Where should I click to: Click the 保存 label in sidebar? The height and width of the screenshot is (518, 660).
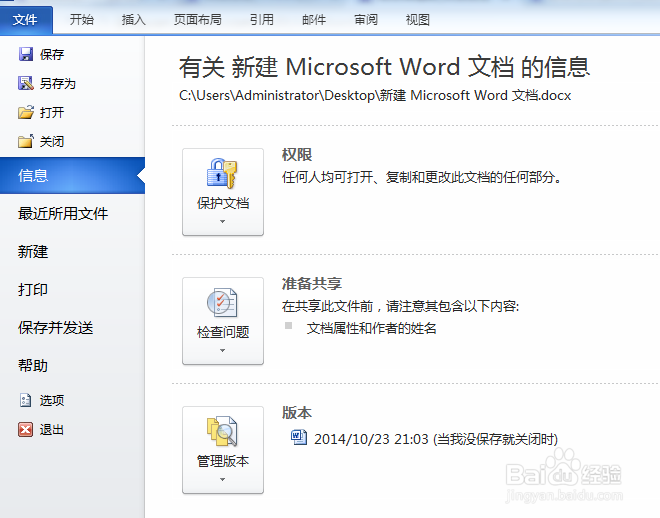tap(52, 54)
